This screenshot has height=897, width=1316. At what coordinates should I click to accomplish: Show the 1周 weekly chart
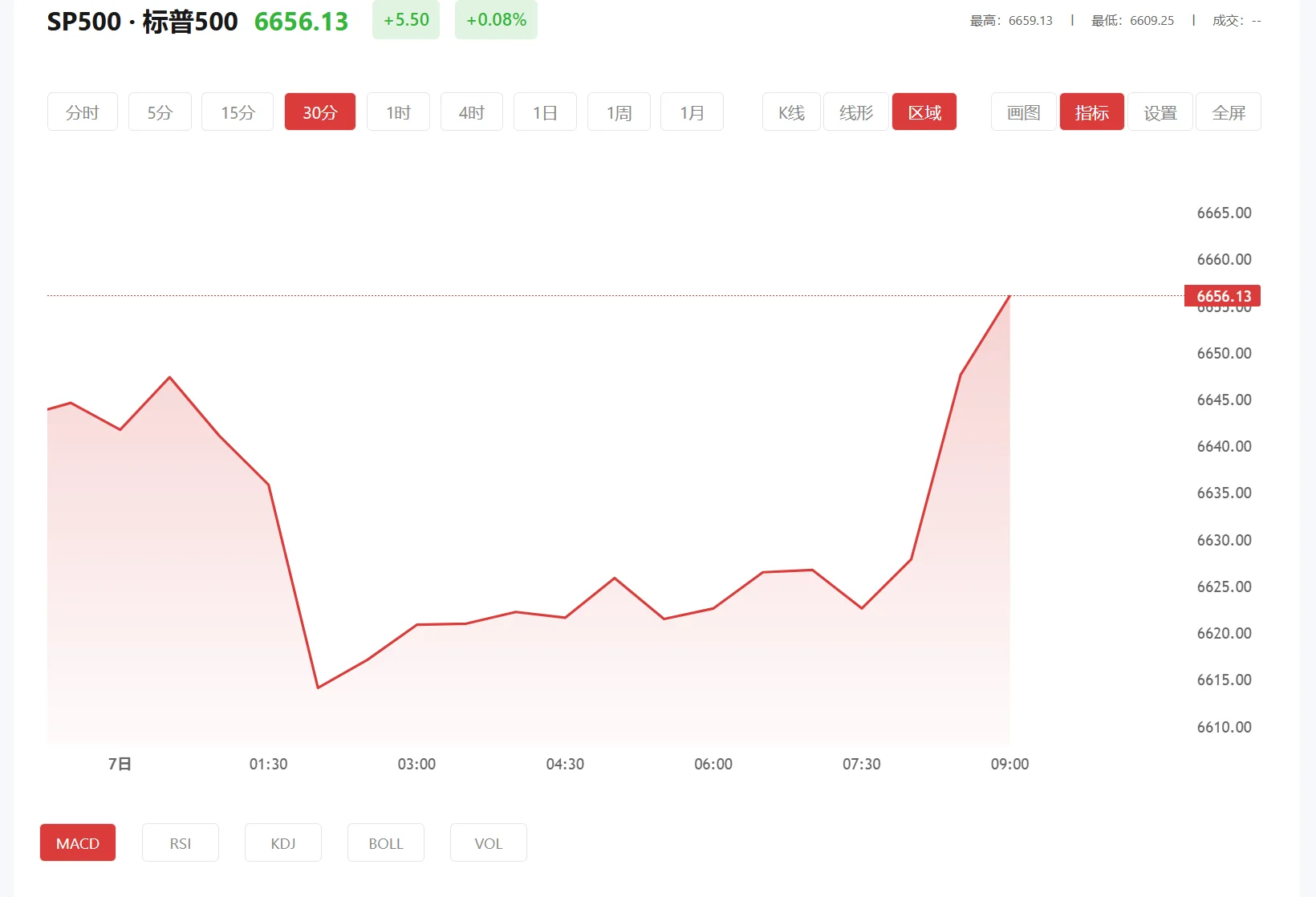pyautogui.click(x=618, y=112)
